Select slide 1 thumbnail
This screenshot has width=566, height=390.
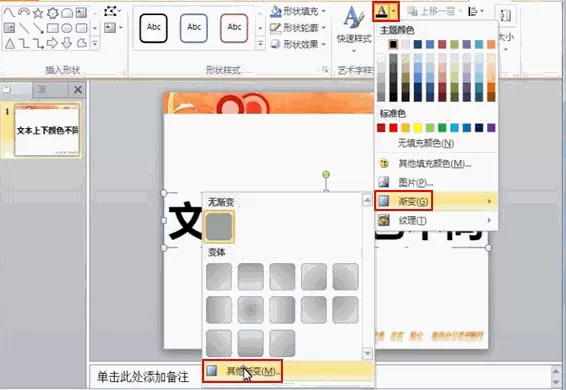coord(47,130)
